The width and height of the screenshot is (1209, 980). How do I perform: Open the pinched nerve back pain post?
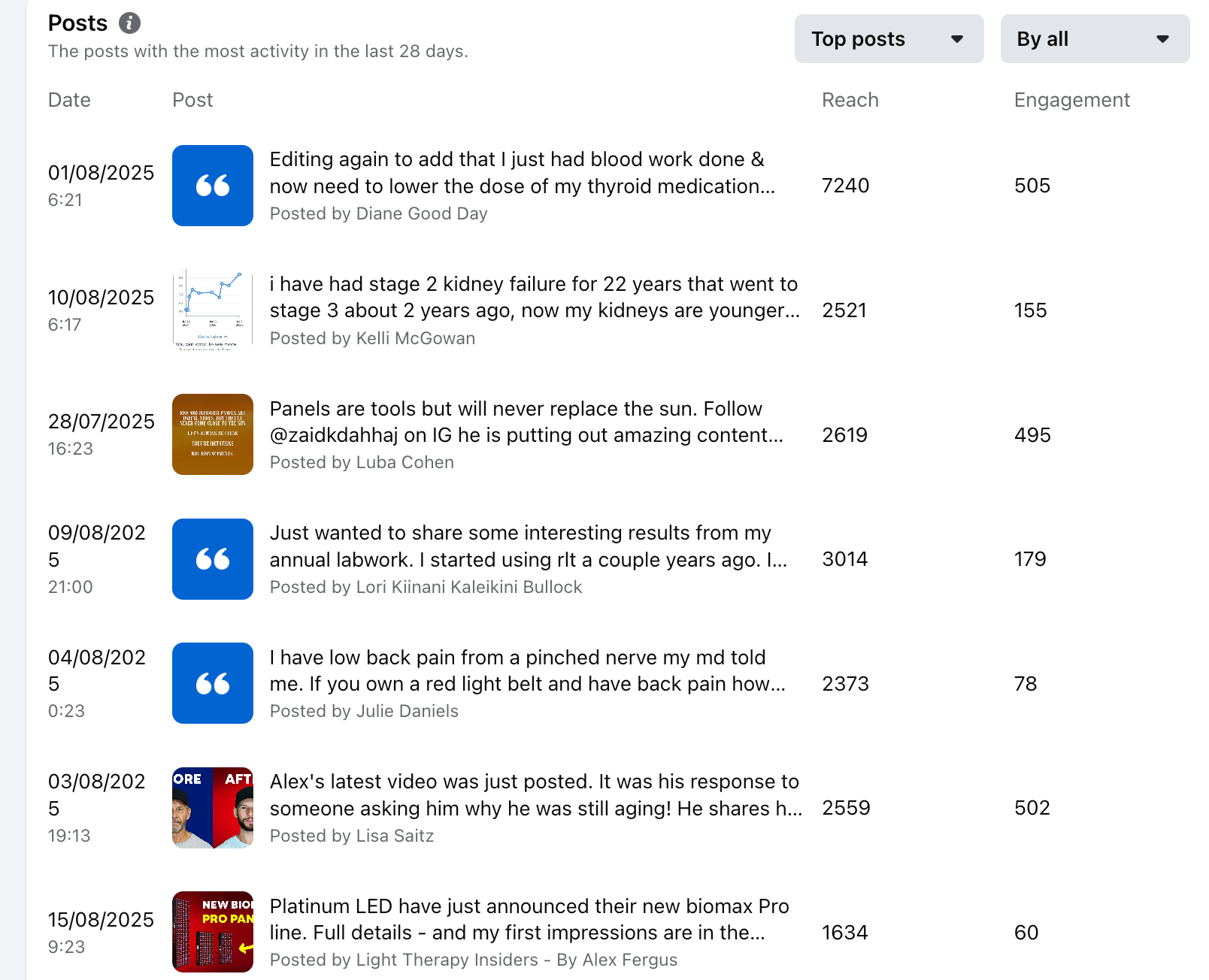pos(527,670)
